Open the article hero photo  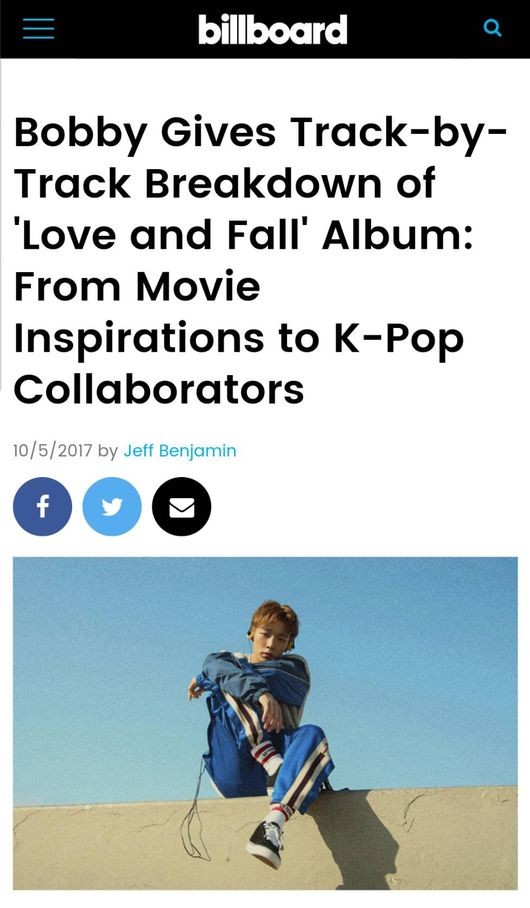pyautogui.click(x=265, y=723)
